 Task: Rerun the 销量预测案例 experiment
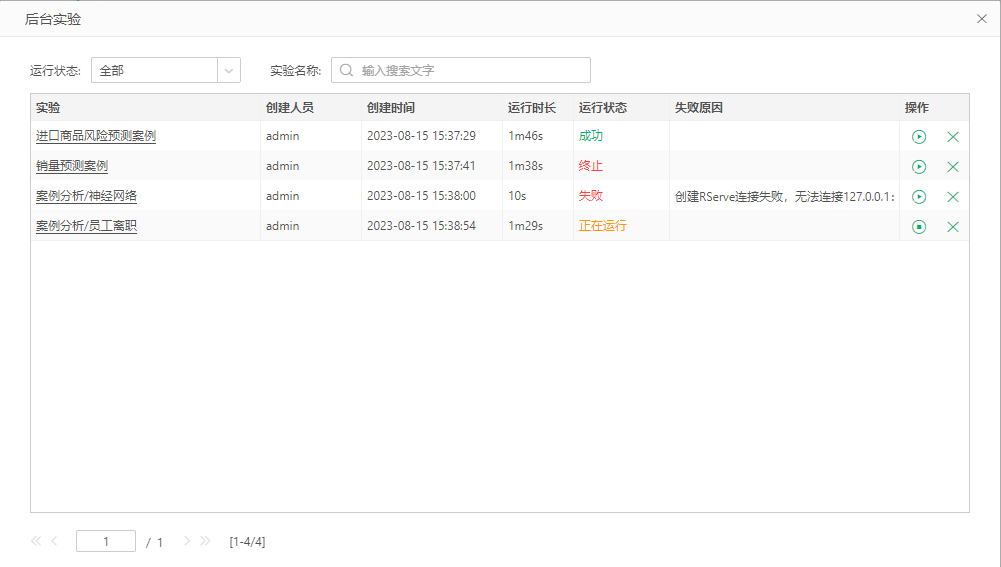pos(919,167)
